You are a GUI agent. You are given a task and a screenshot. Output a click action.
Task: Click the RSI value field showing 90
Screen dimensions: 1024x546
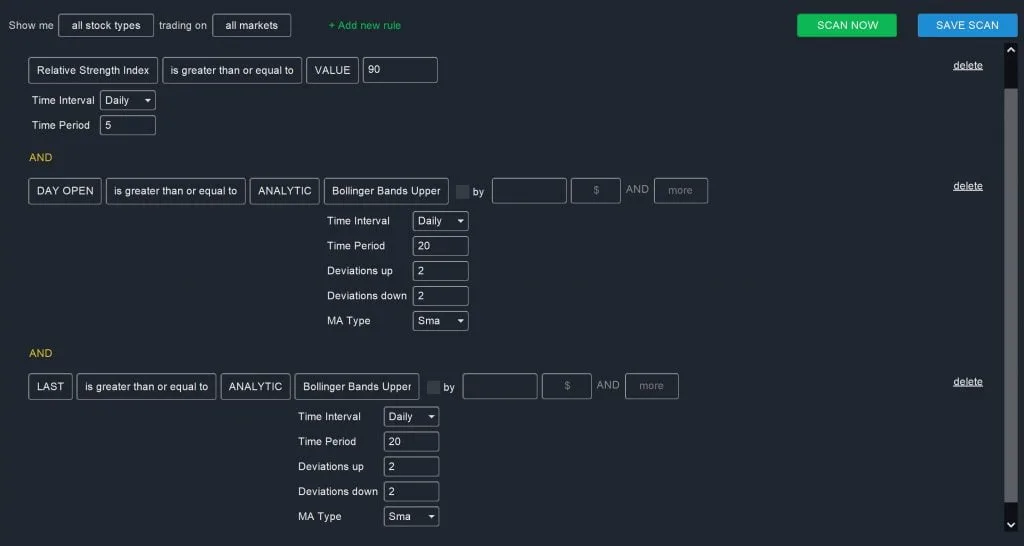pyautogui.click(x=400, y=70)
